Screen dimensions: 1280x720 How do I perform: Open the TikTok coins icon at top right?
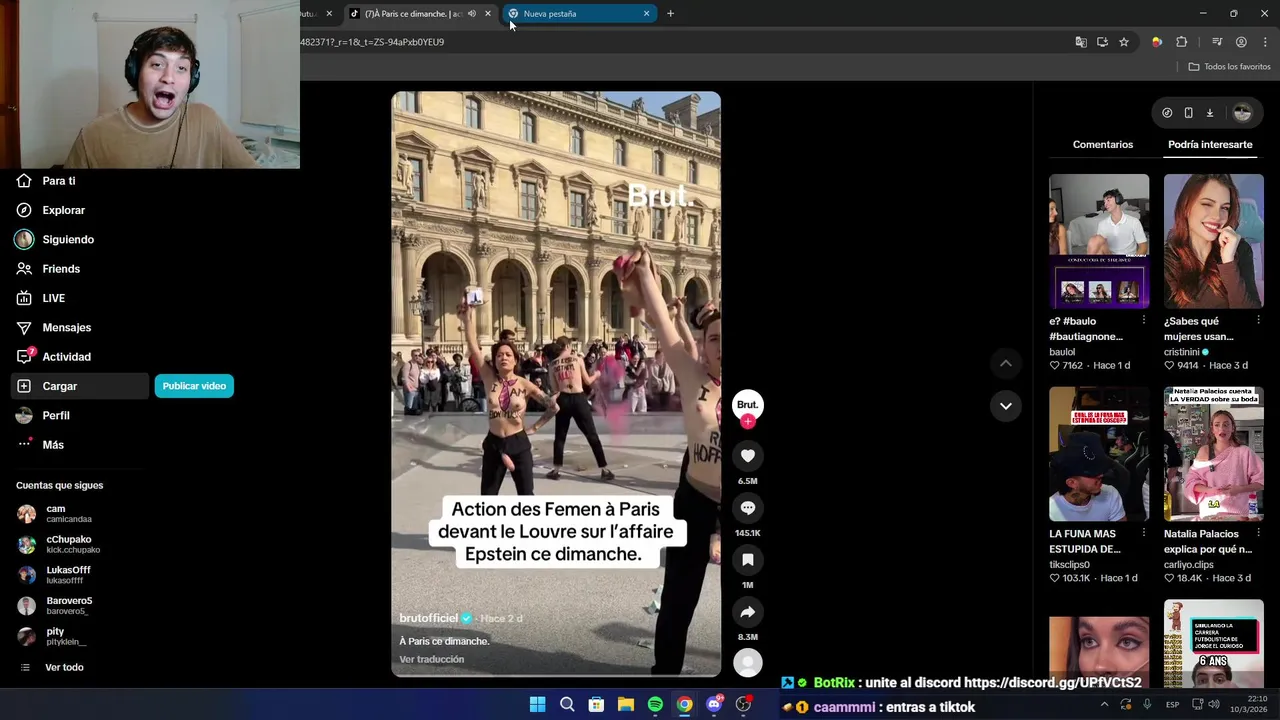1167,113
